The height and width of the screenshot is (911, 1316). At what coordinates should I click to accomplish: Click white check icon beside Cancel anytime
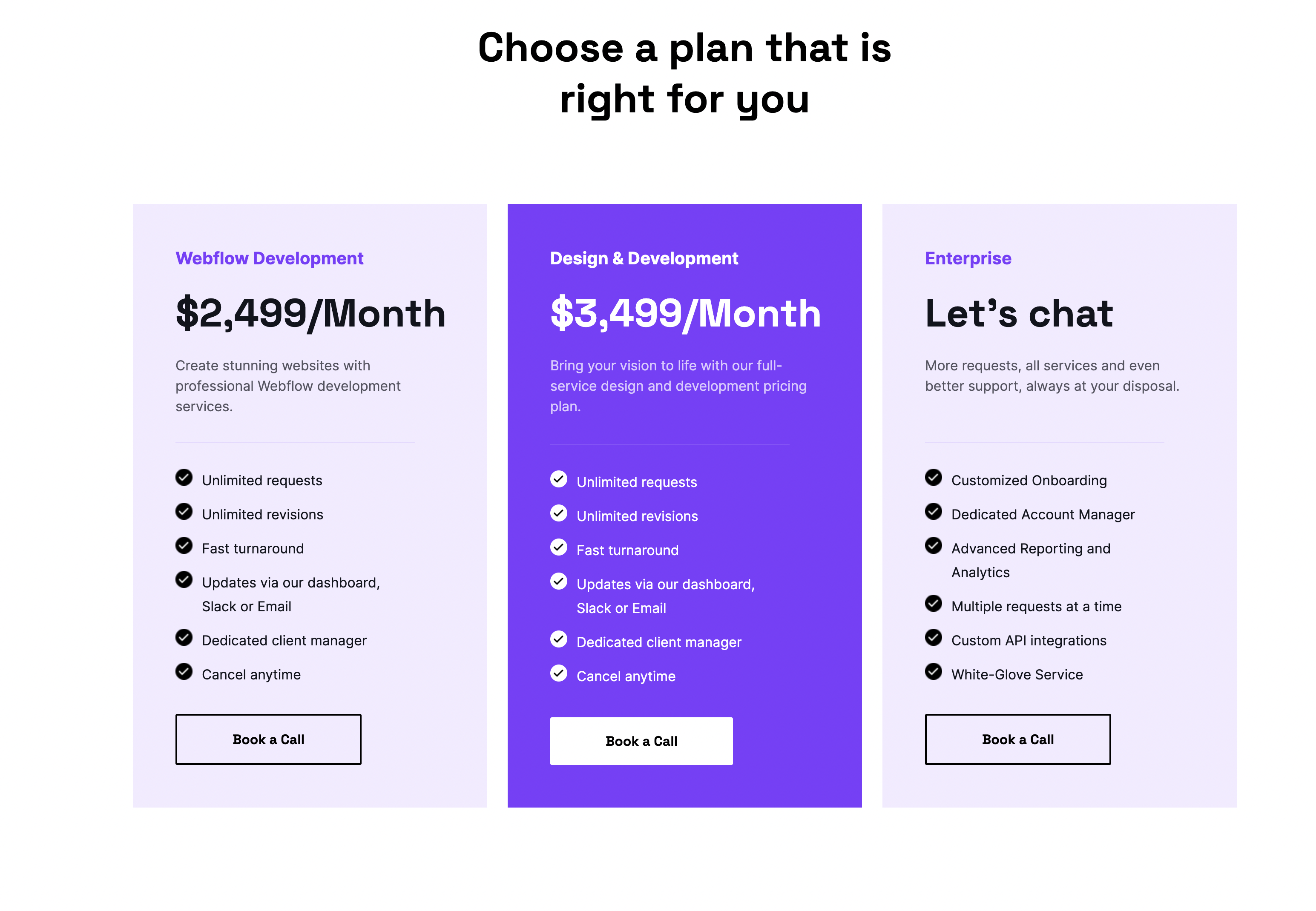coord(558,673)
